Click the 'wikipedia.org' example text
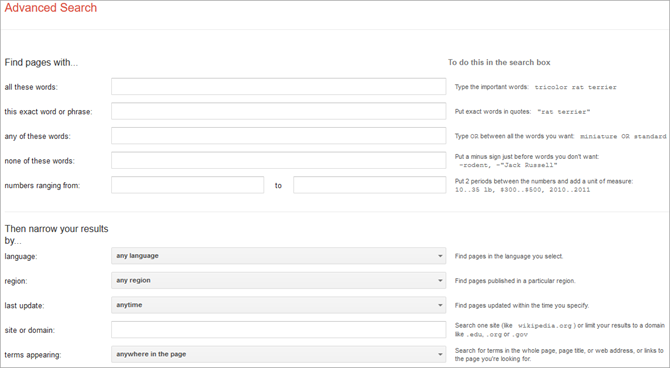Viewport: 670px width, 368px height. click(x=545, y=326)
